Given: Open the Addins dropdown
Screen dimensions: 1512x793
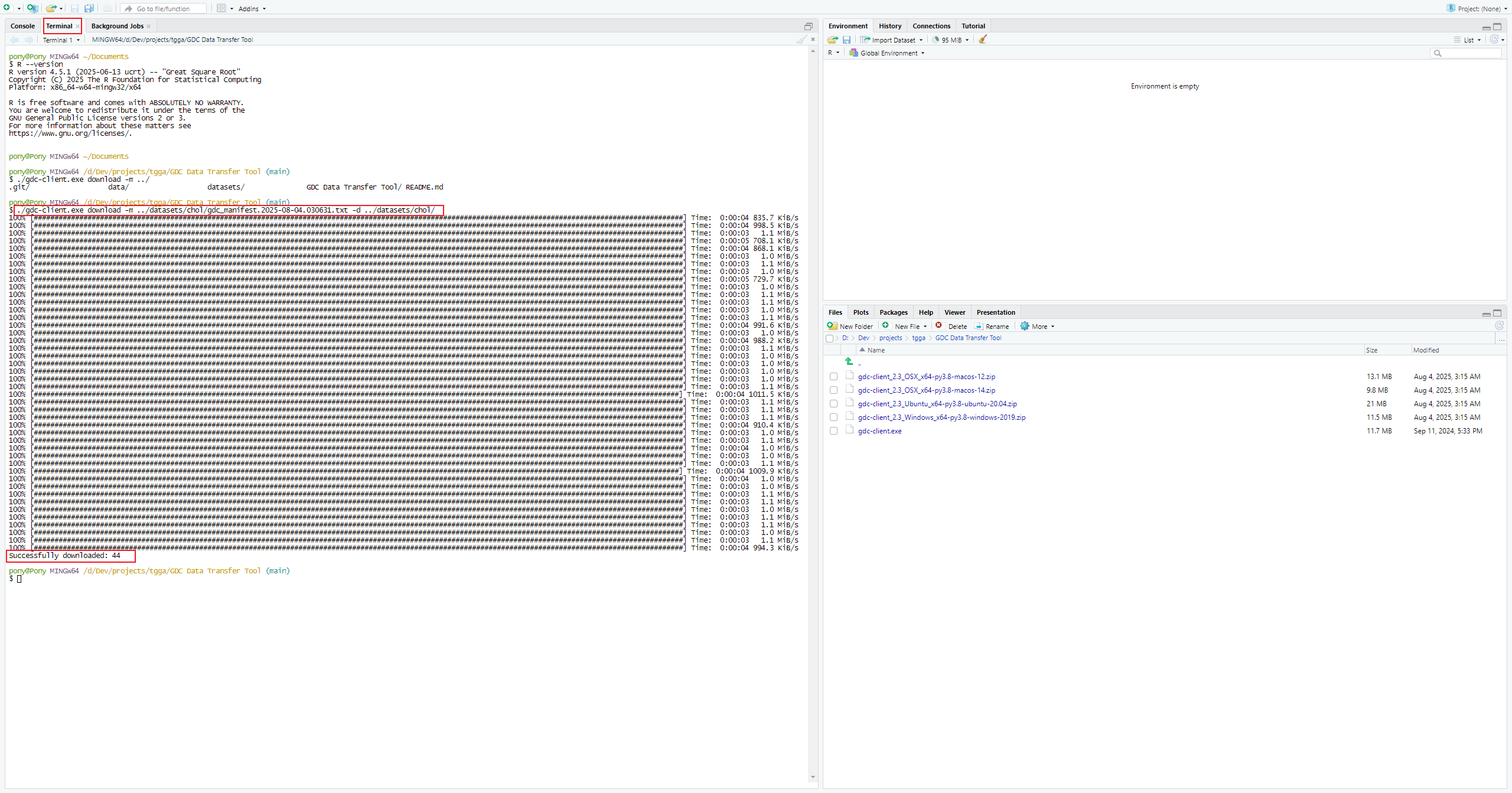Looking at the screenshot, I should (x=252, y=9).
